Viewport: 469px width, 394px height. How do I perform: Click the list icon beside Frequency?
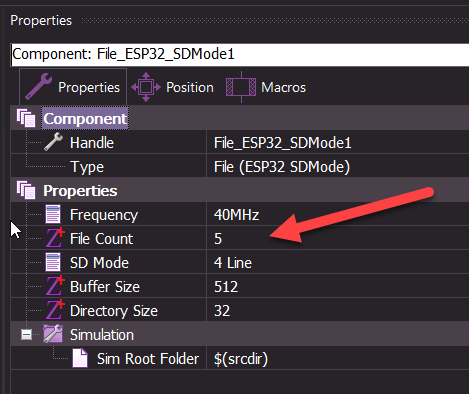(x=53, y=214)
